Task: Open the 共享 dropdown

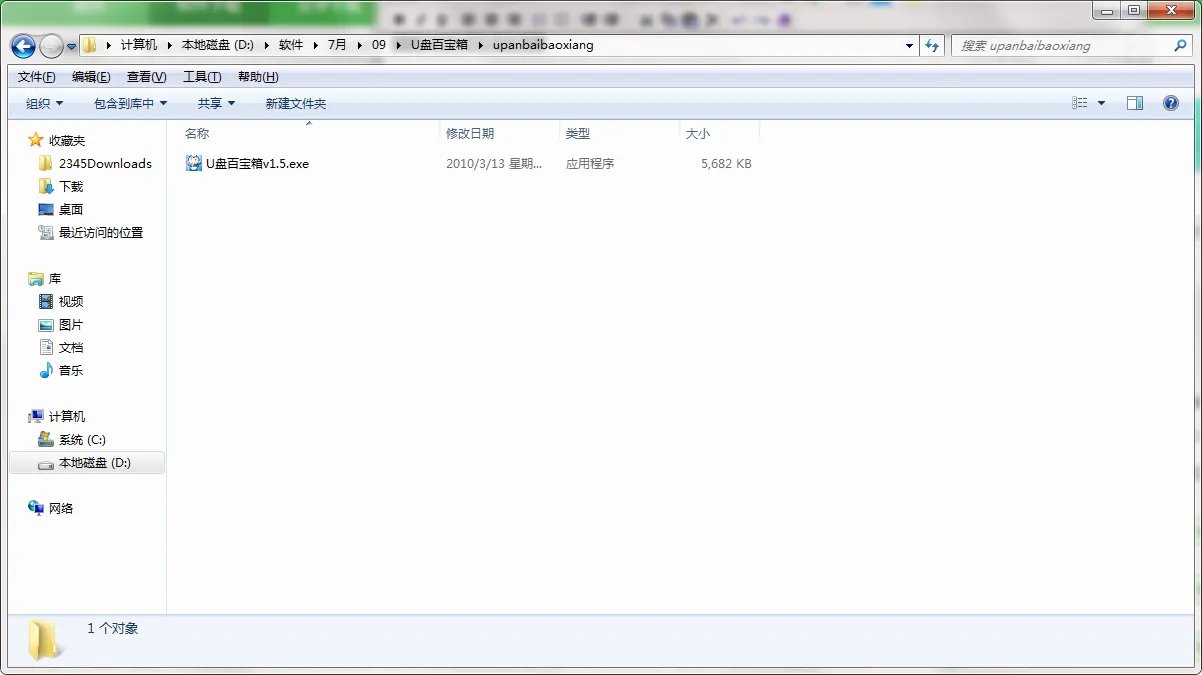Action: click(216, 104)
